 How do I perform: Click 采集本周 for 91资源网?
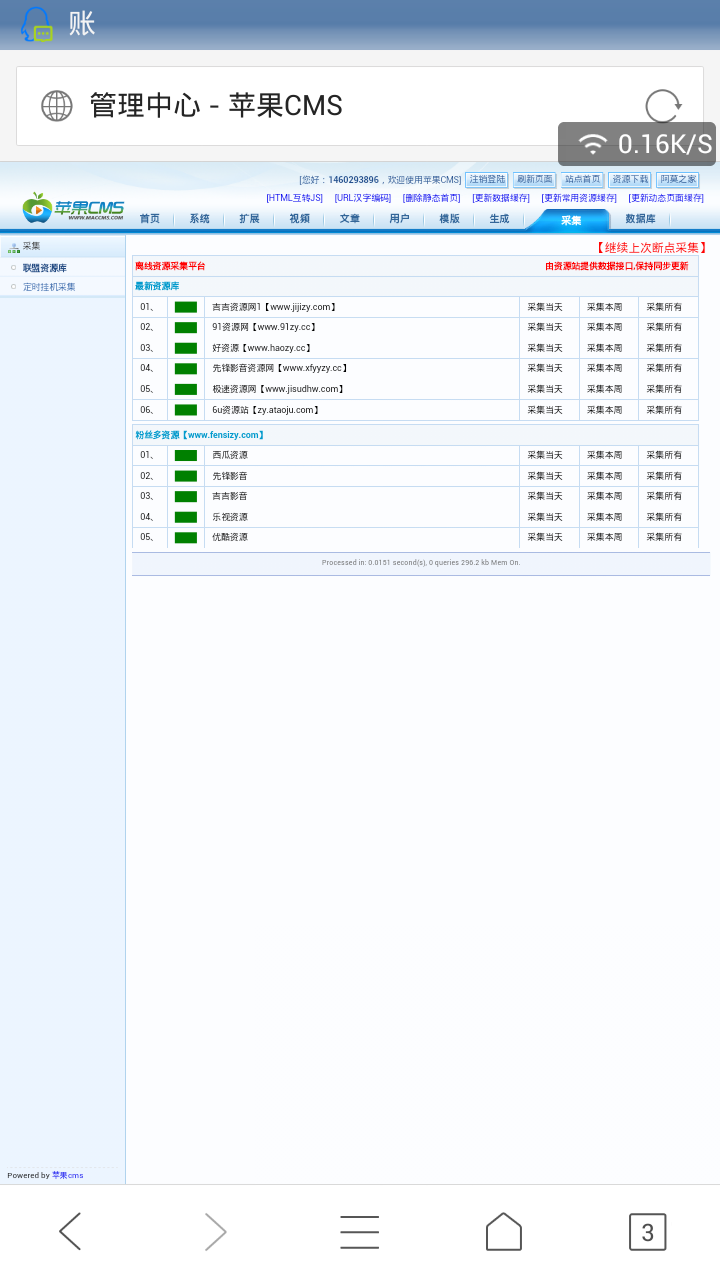pyautogui.click(x=604, y=327)
